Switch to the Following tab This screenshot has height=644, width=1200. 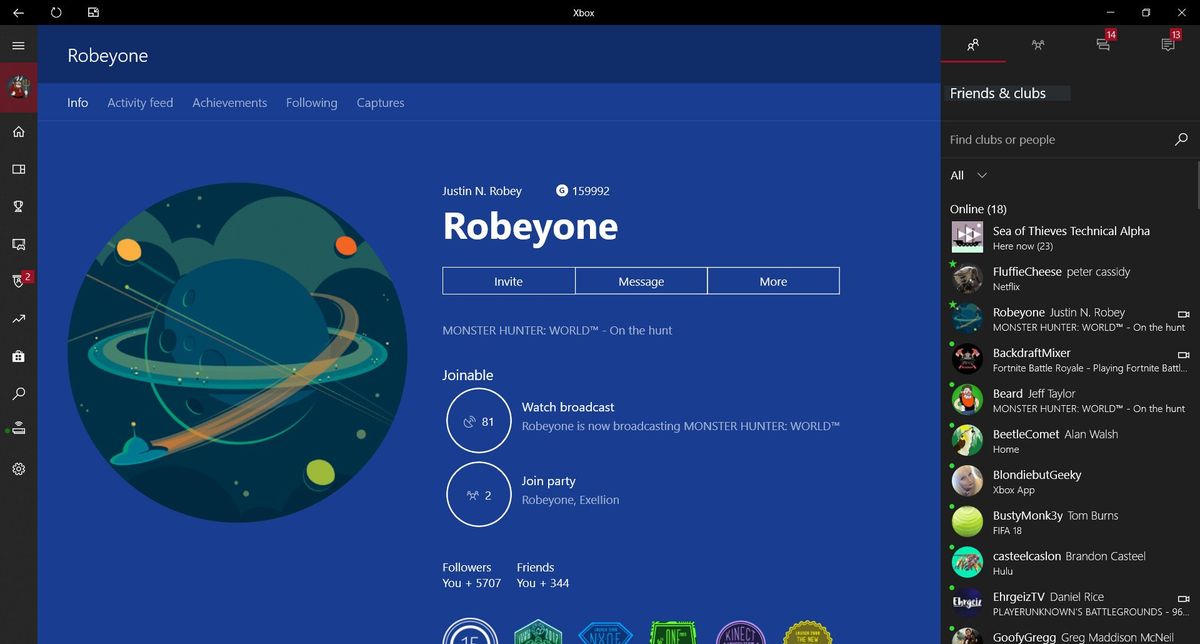(311, 102)
